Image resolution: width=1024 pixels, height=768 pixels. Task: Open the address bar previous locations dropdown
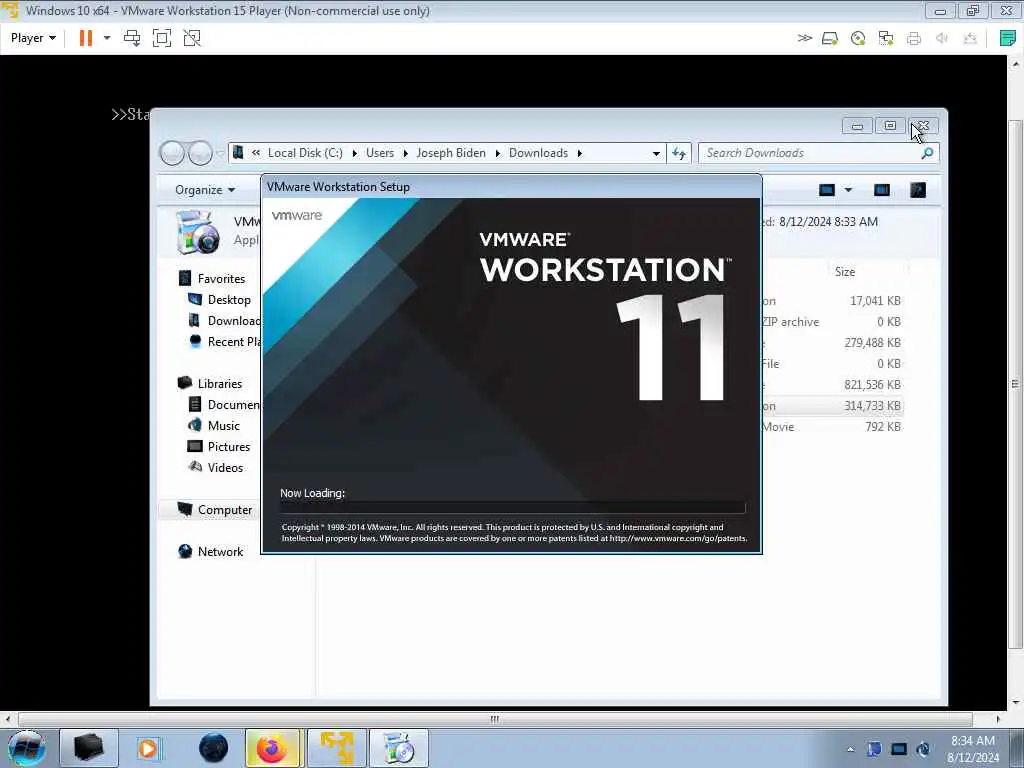(x=656, y=153)
